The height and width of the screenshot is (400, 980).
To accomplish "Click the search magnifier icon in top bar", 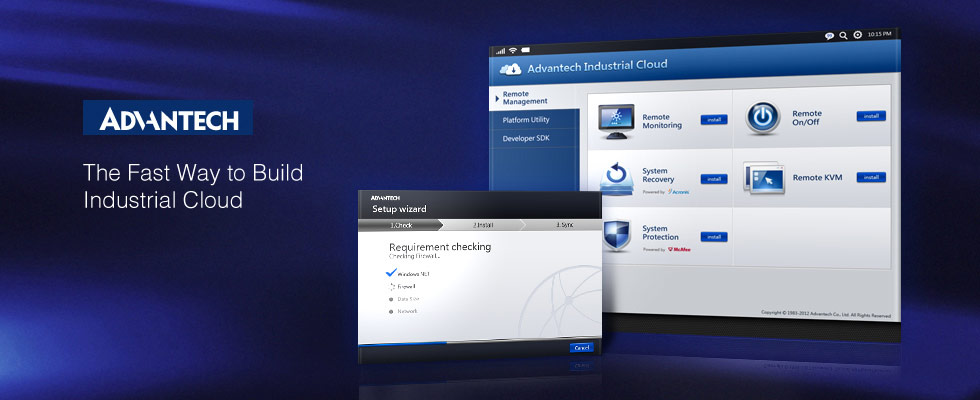I will [x=843, y=36].
